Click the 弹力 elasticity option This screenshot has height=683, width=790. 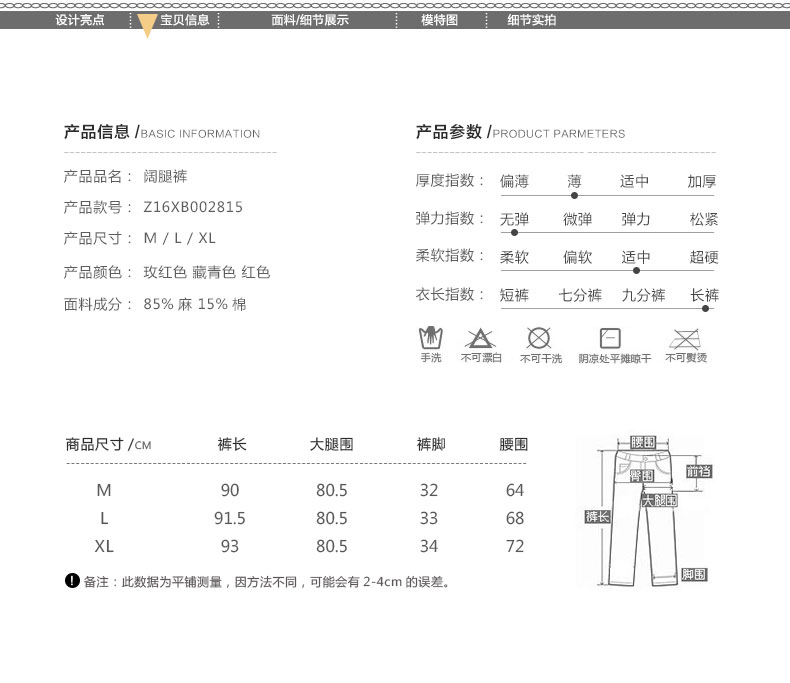coord(635,219)
